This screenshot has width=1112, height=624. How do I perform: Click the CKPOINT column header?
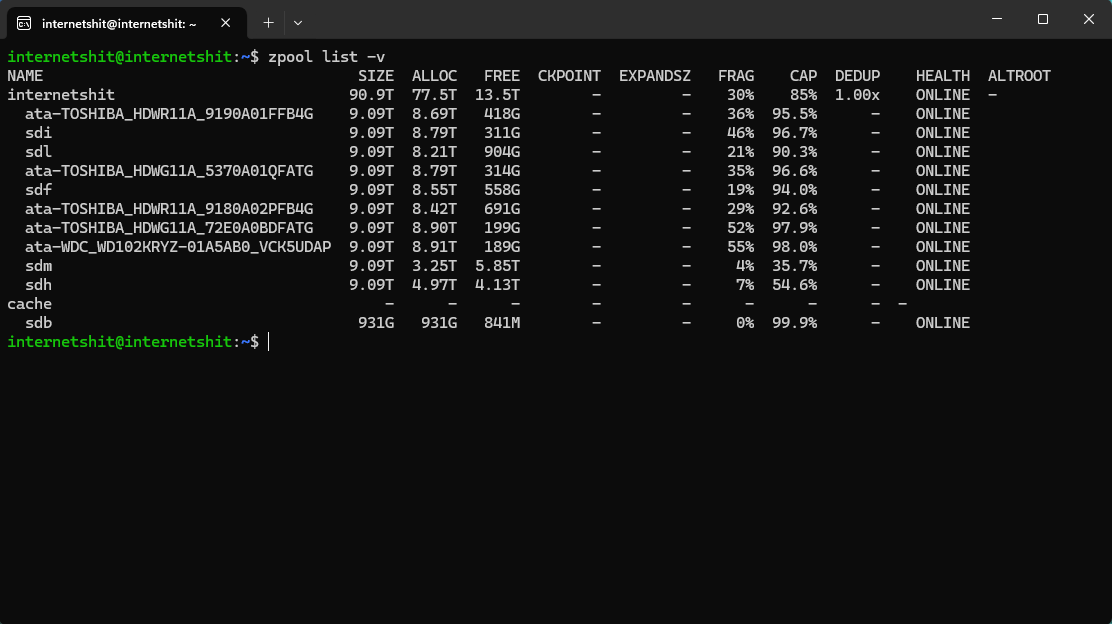point(569,76)
